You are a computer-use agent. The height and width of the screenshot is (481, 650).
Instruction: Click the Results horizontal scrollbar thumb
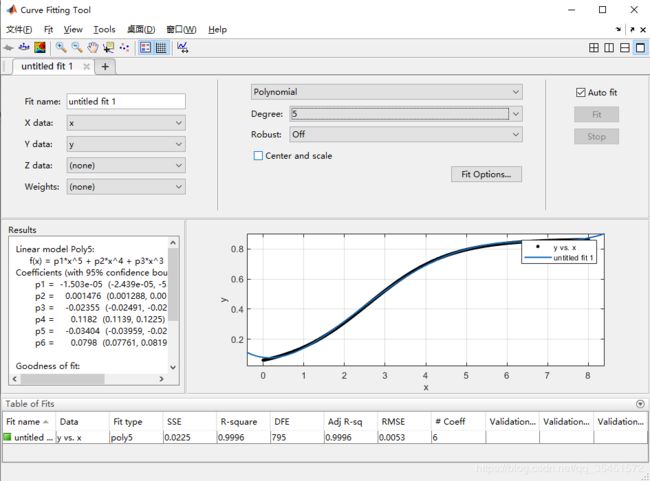click(x=63, y=379)
